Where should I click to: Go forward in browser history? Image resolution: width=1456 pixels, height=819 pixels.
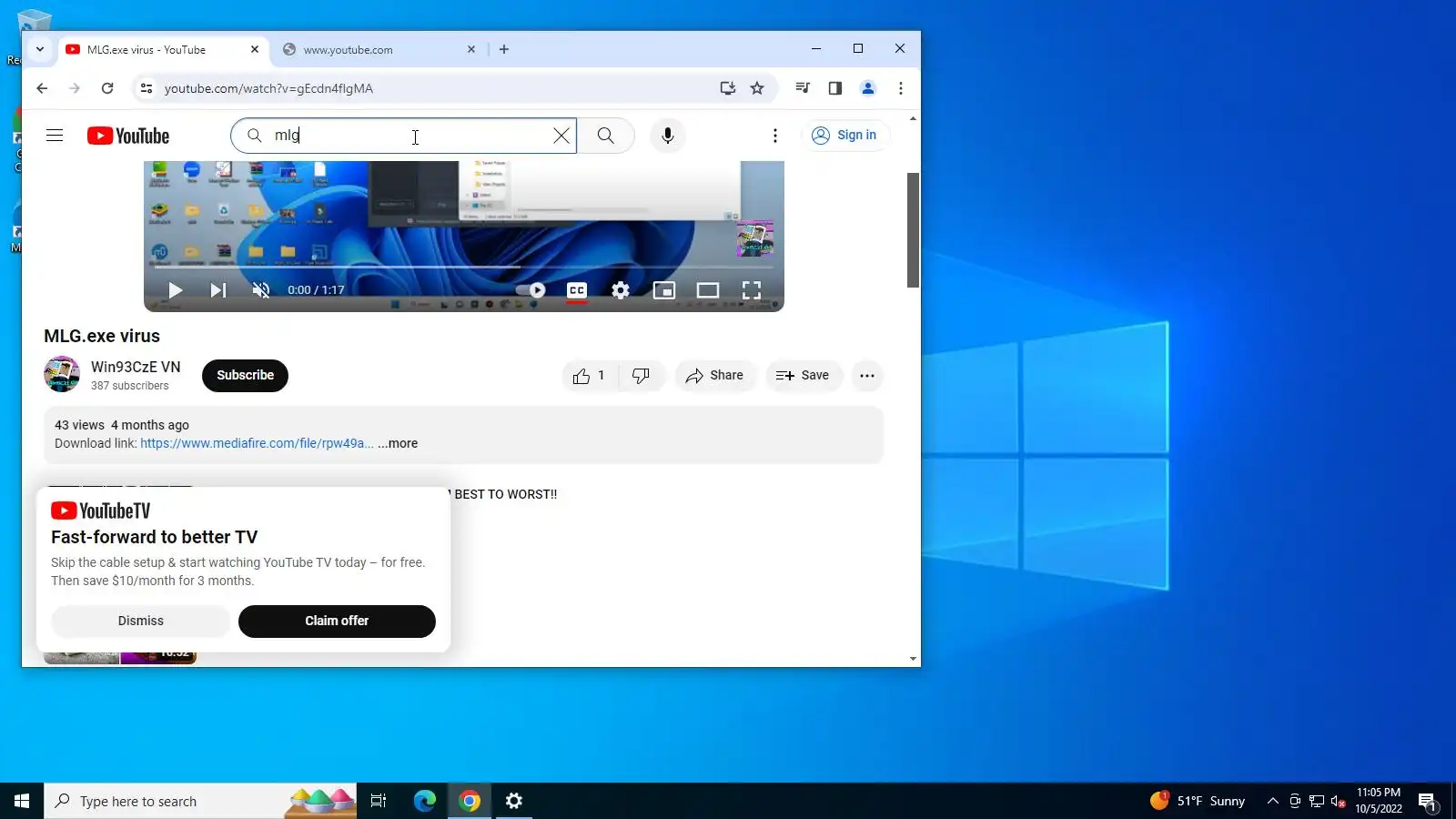click(75, 88)
